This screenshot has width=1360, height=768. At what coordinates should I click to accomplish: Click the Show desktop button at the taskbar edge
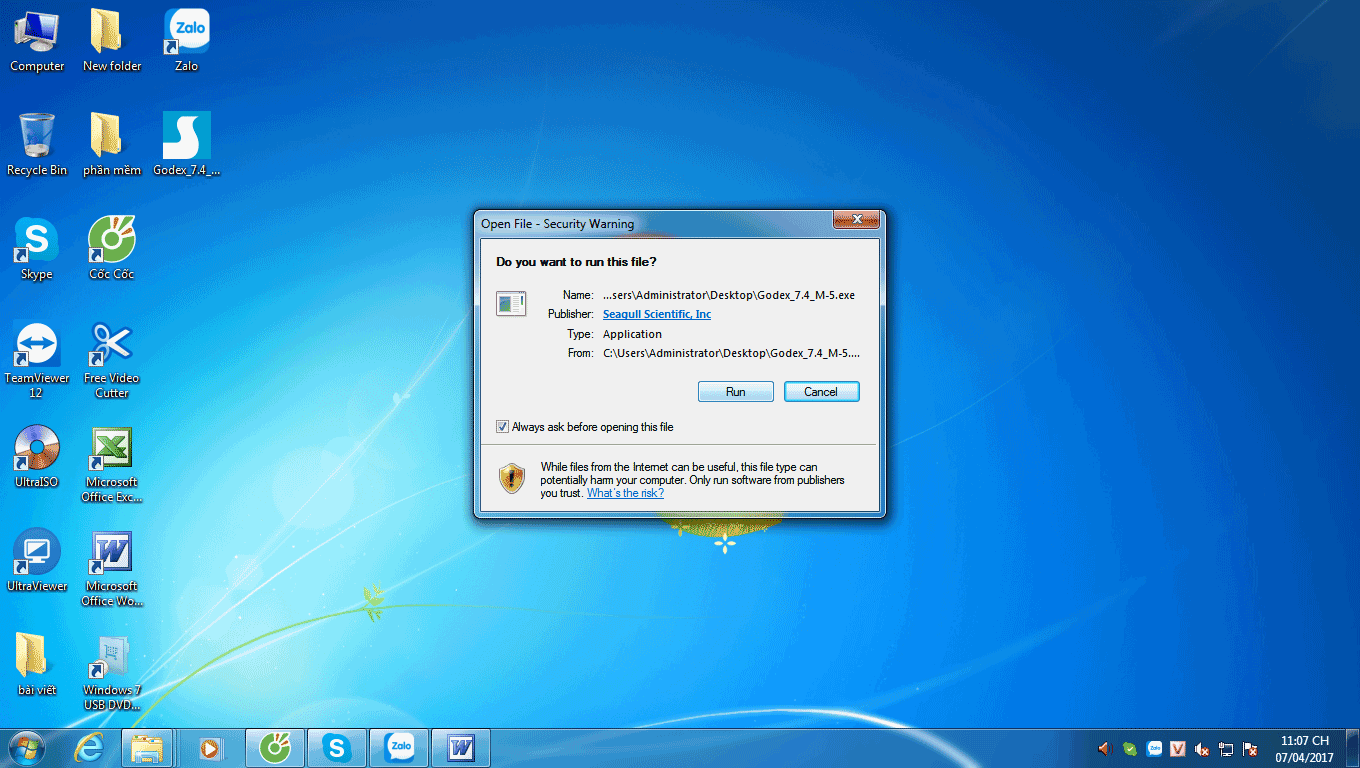[1352, 749]
